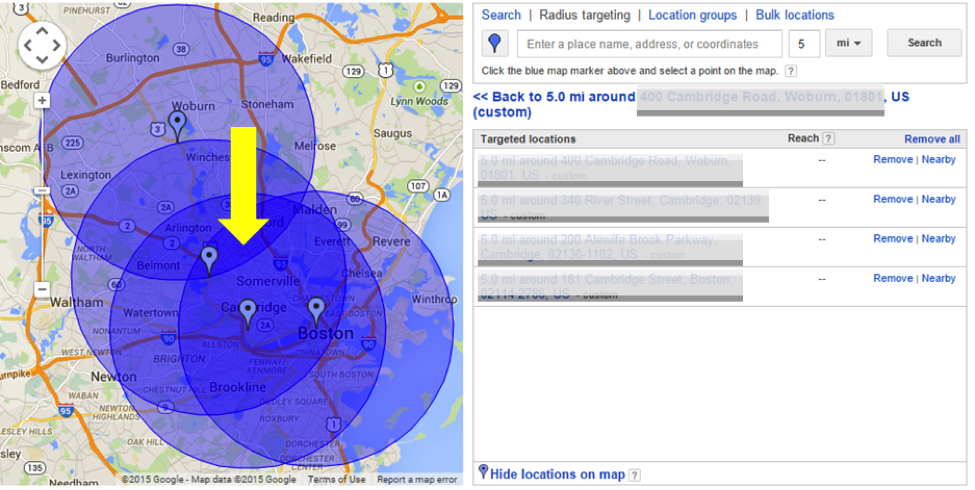
Task: Click the map zoom out minus button
Action: 42,290
